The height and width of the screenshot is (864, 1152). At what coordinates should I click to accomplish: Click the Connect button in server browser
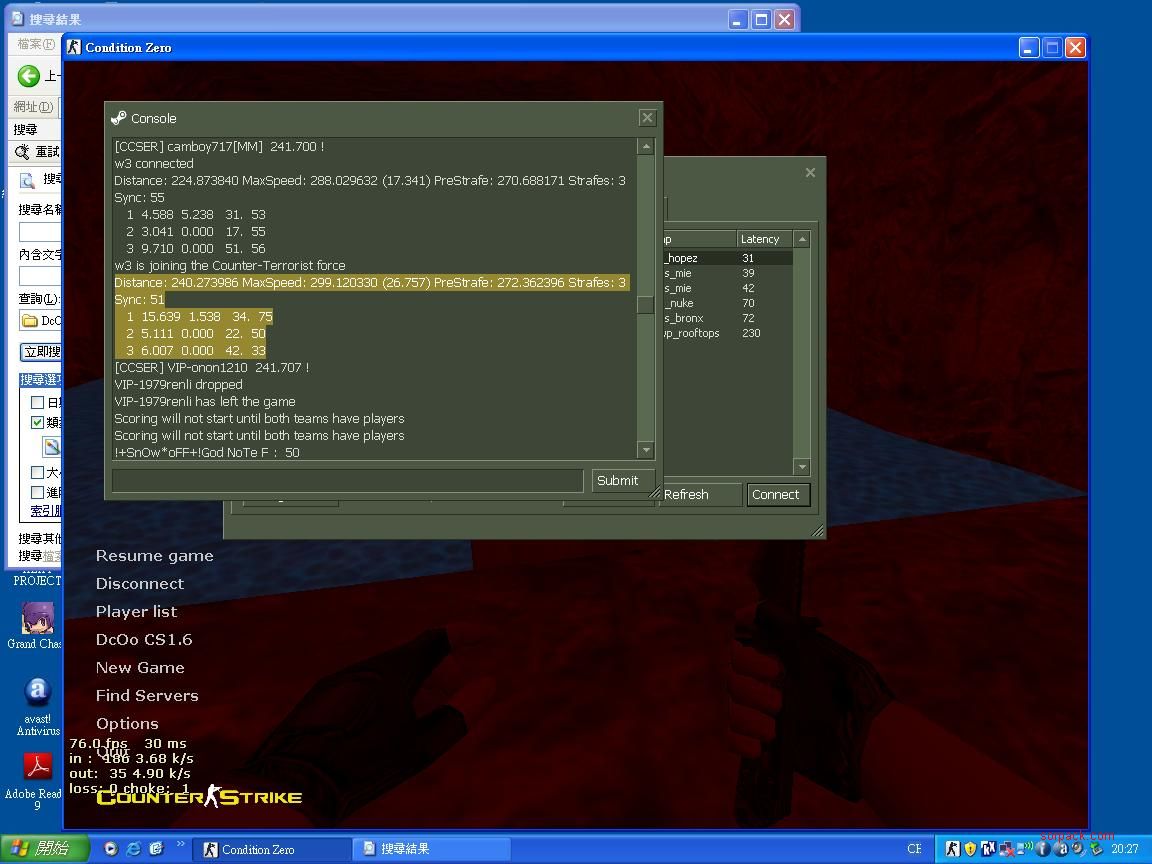coord(776,495)
